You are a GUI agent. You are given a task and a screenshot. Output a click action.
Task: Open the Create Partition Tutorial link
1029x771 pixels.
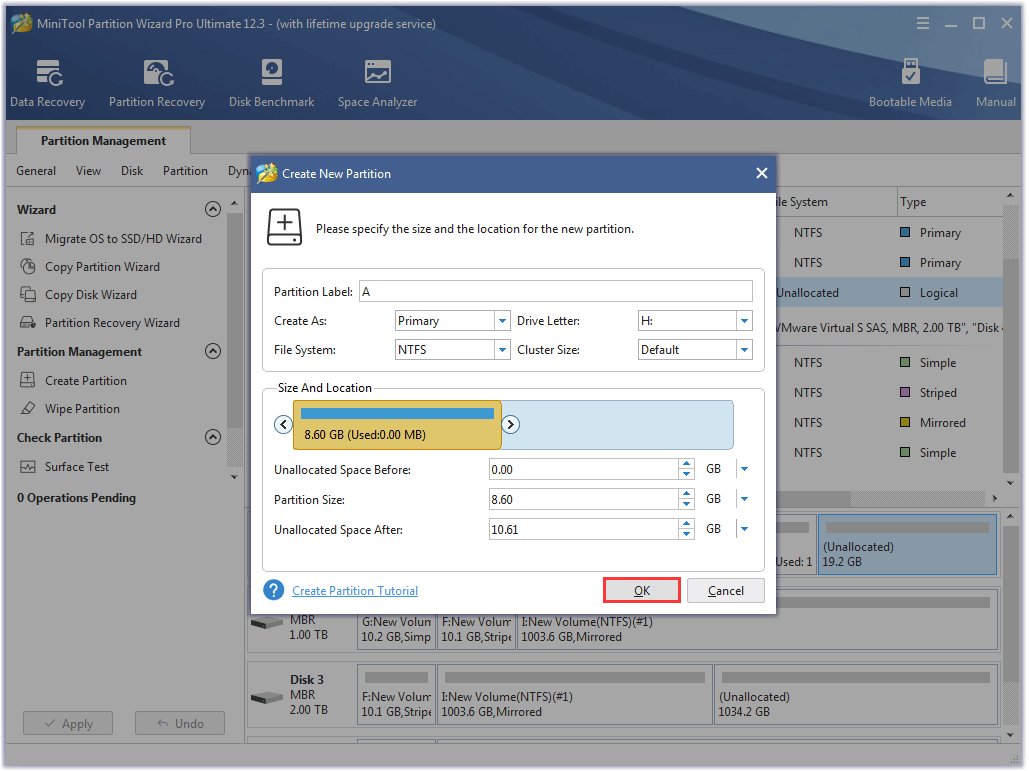click(355, 591)
